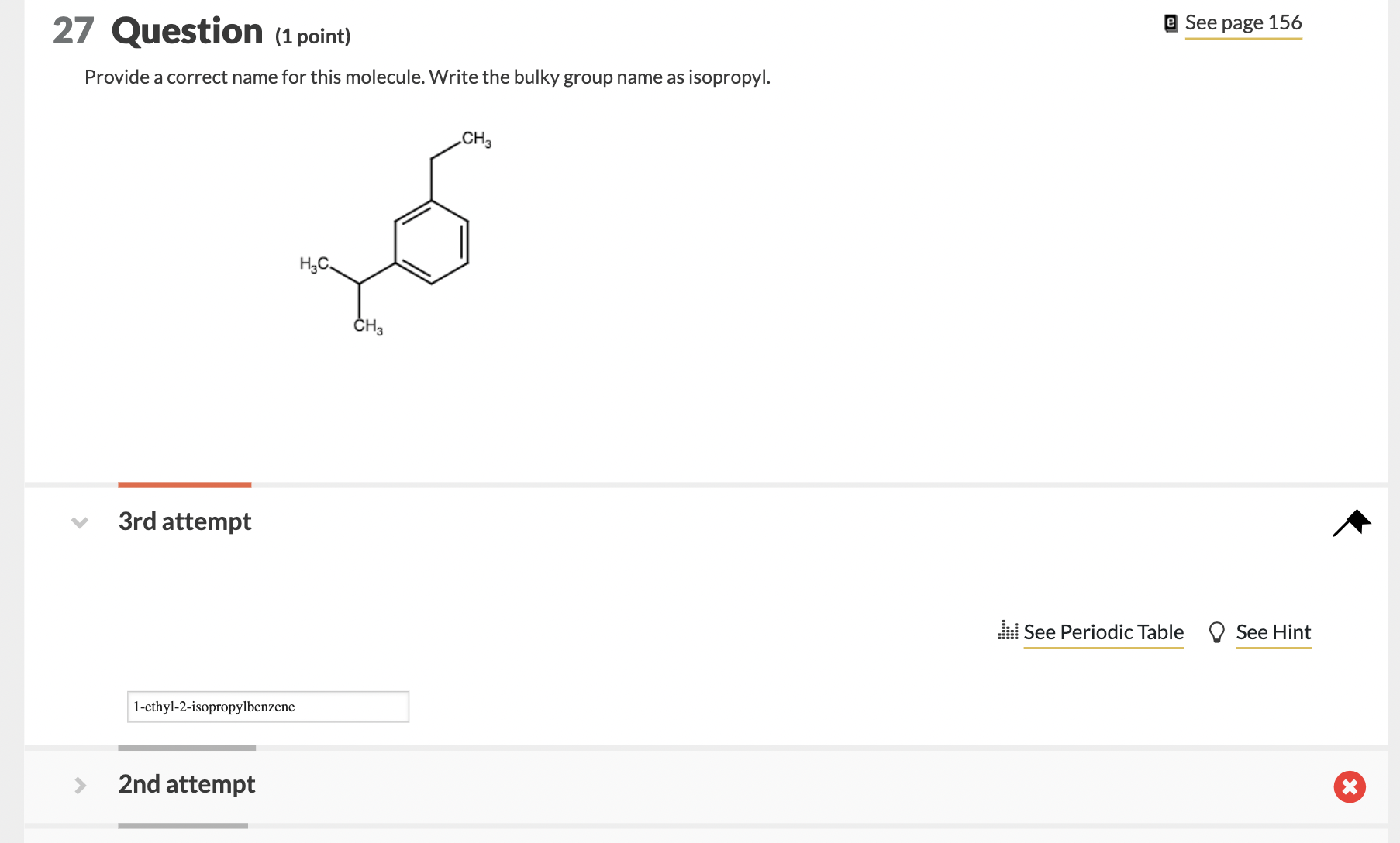Click the red X incorrect mark on 2nd attempt

point(1349,786)
